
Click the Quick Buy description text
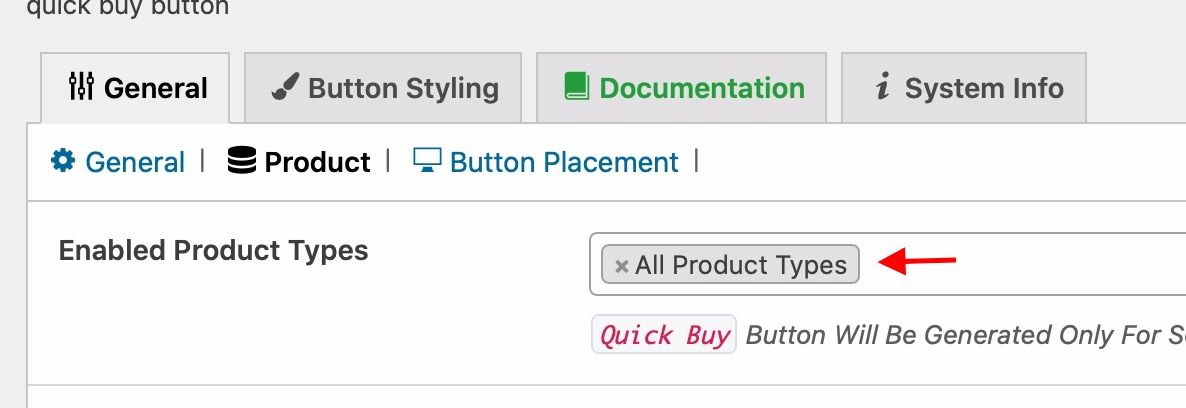[x=965, y=335]
